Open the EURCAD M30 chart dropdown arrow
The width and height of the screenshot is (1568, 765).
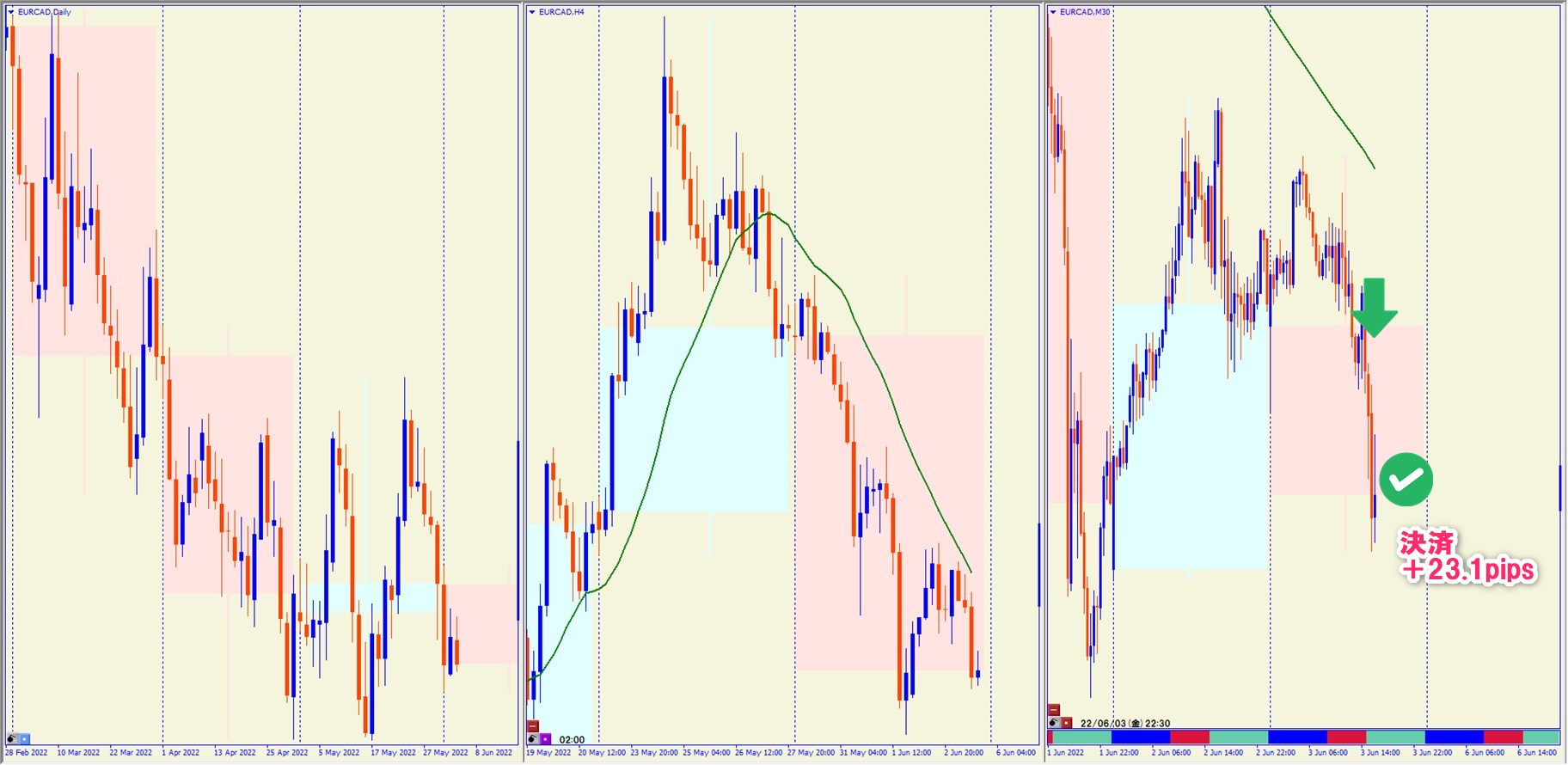pos(1053,12)
